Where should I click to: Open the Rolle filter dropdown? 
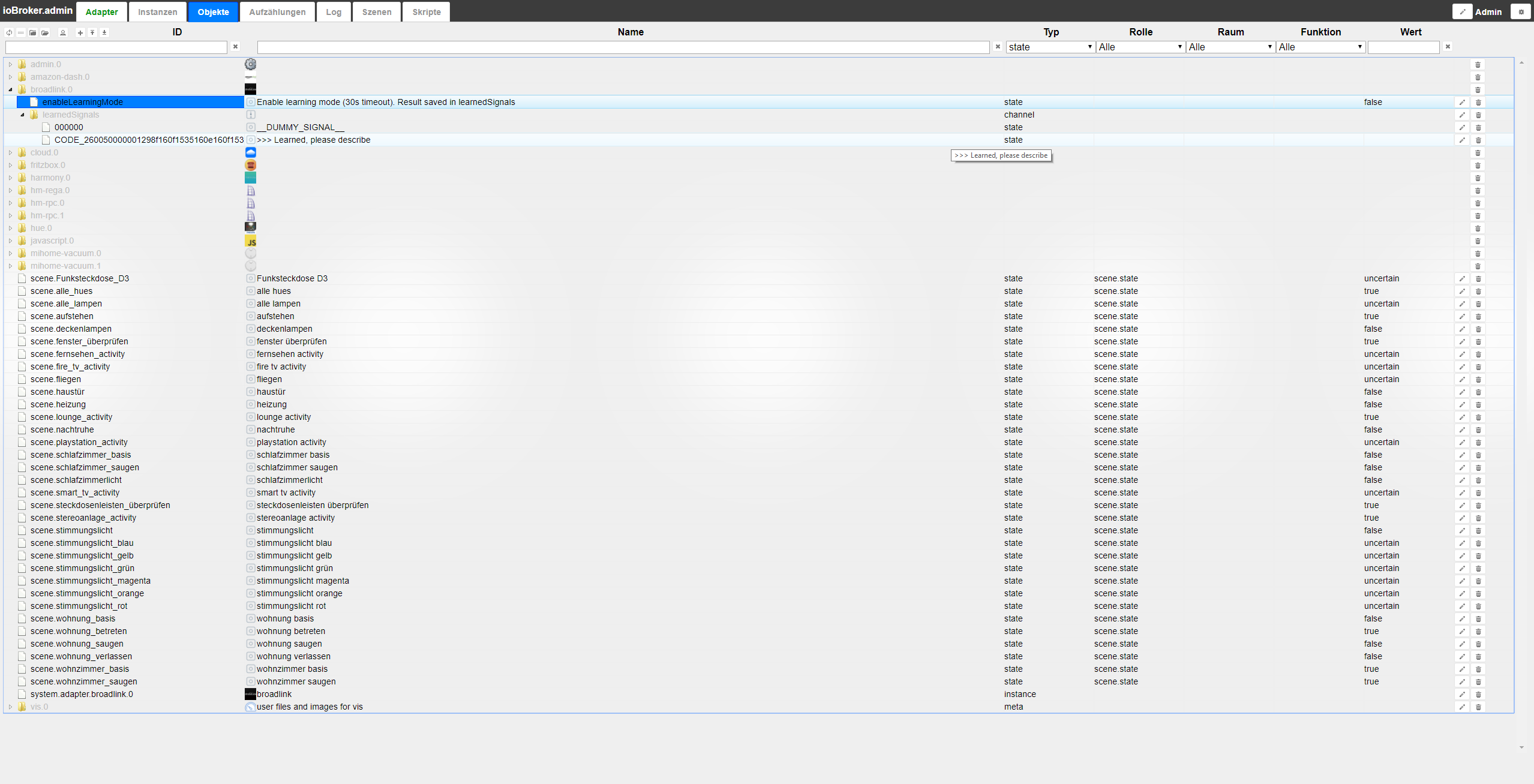coord(1140,47)
